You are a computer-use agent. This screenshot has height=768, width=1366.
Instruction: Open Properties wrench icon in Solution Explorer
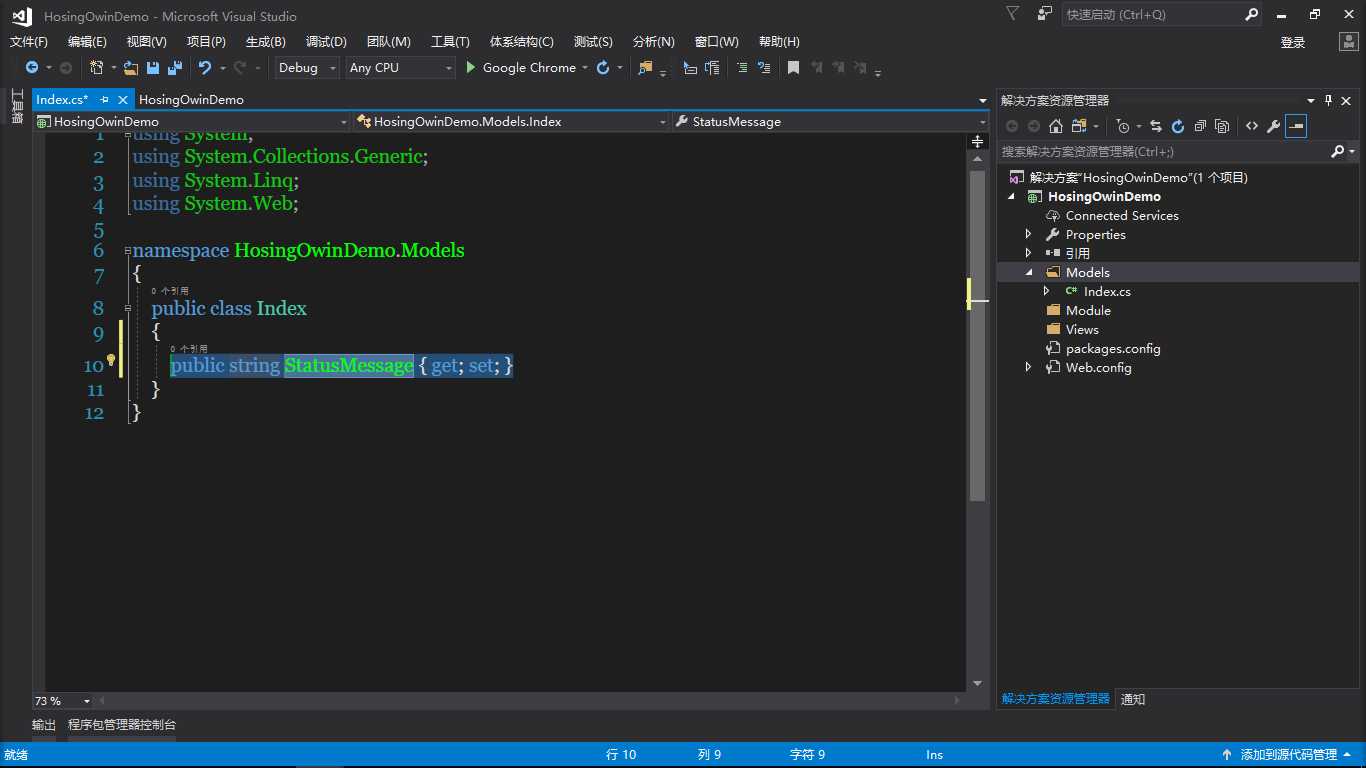pos(1273,126)
